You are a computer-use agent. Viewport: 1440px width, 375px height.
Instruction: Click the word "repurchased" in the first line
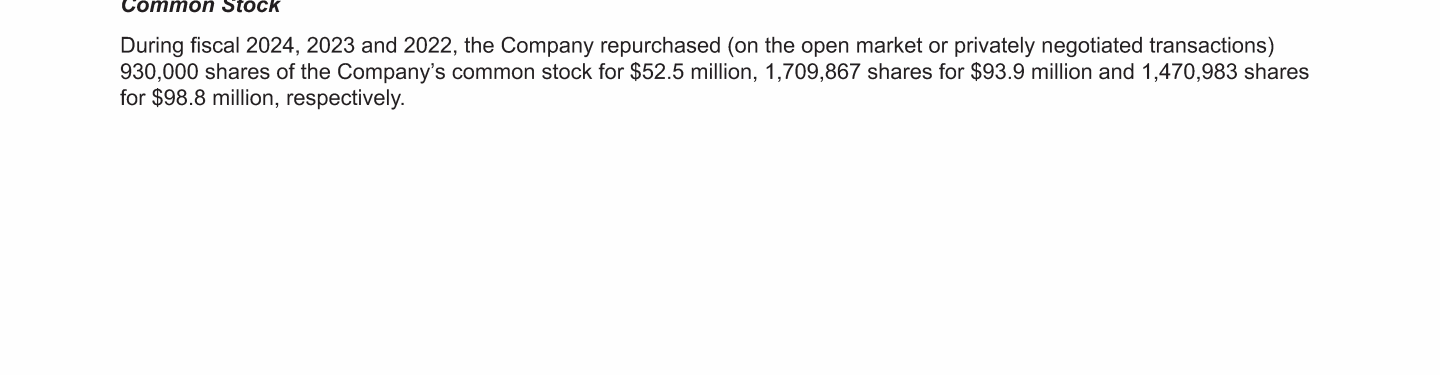pyautogui.click(x=660, y=46)
